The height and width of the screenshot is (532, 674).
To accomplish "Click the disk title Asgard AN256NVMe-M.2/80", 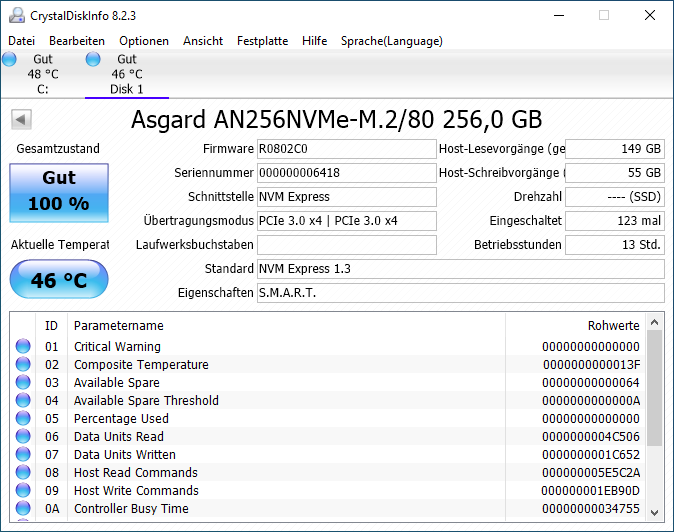I will [337, 119].
